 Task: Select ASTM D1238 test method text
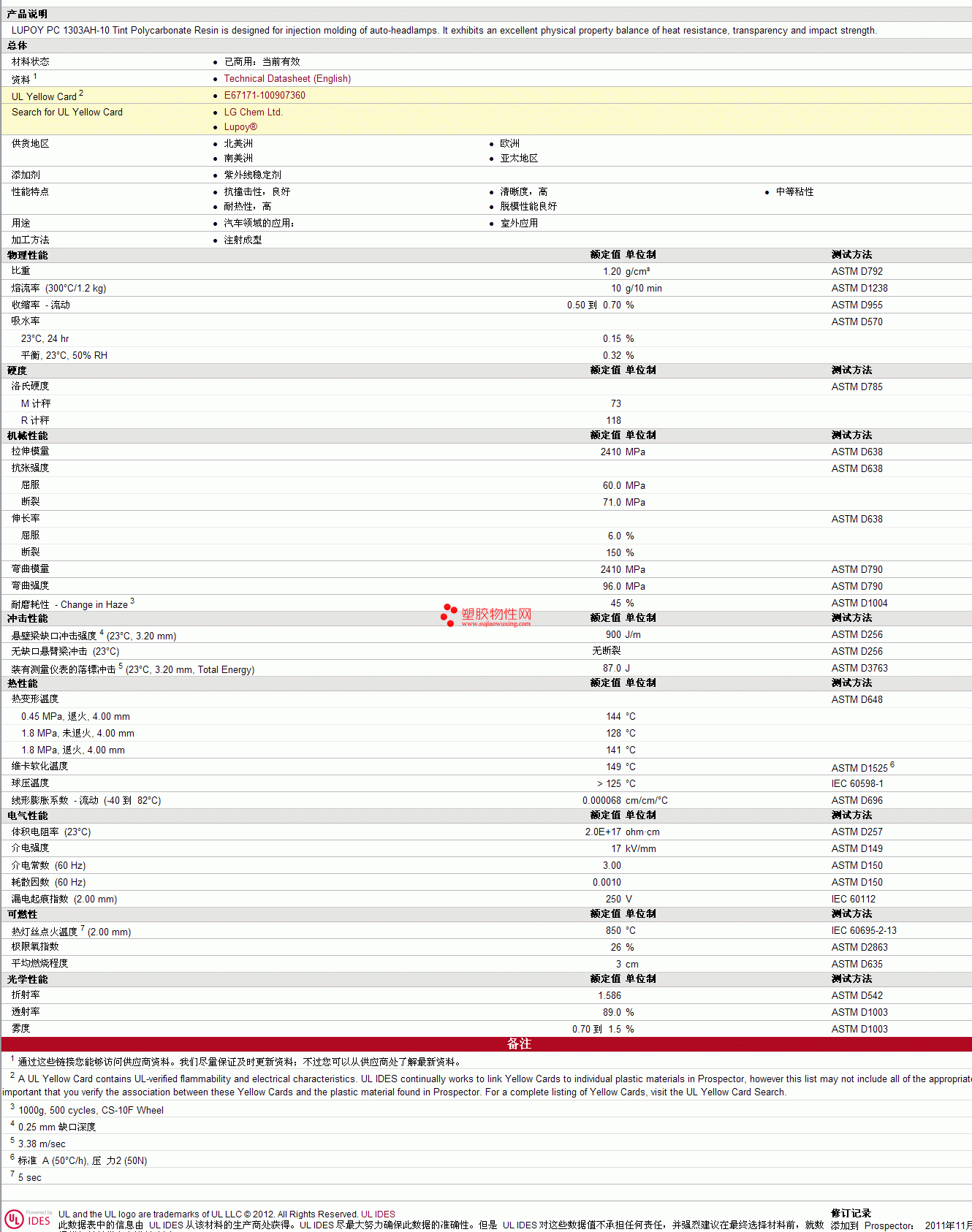[859, 288]
